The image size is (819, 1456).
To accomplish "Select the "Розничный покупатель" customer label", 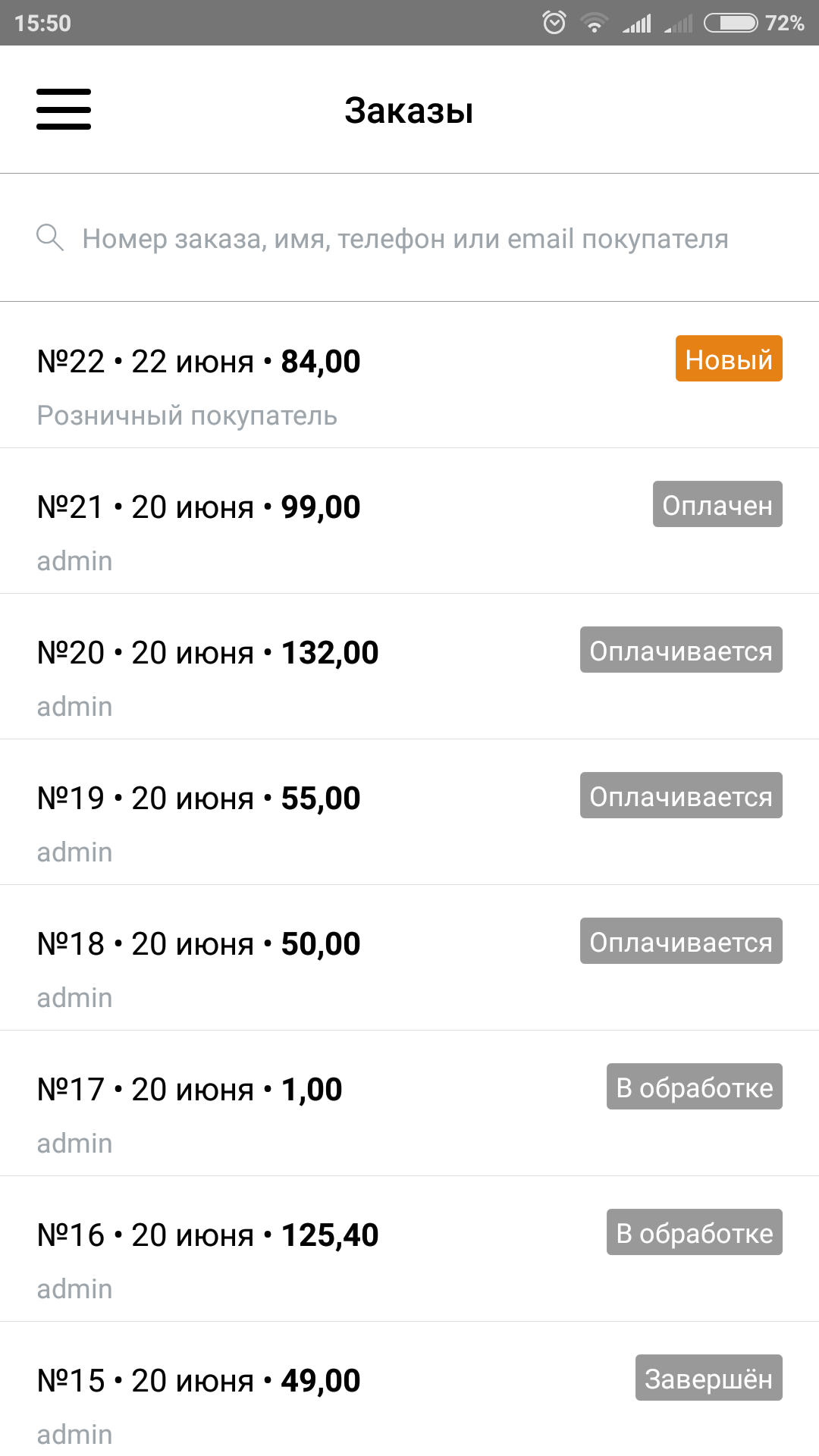I will point(187,416).
